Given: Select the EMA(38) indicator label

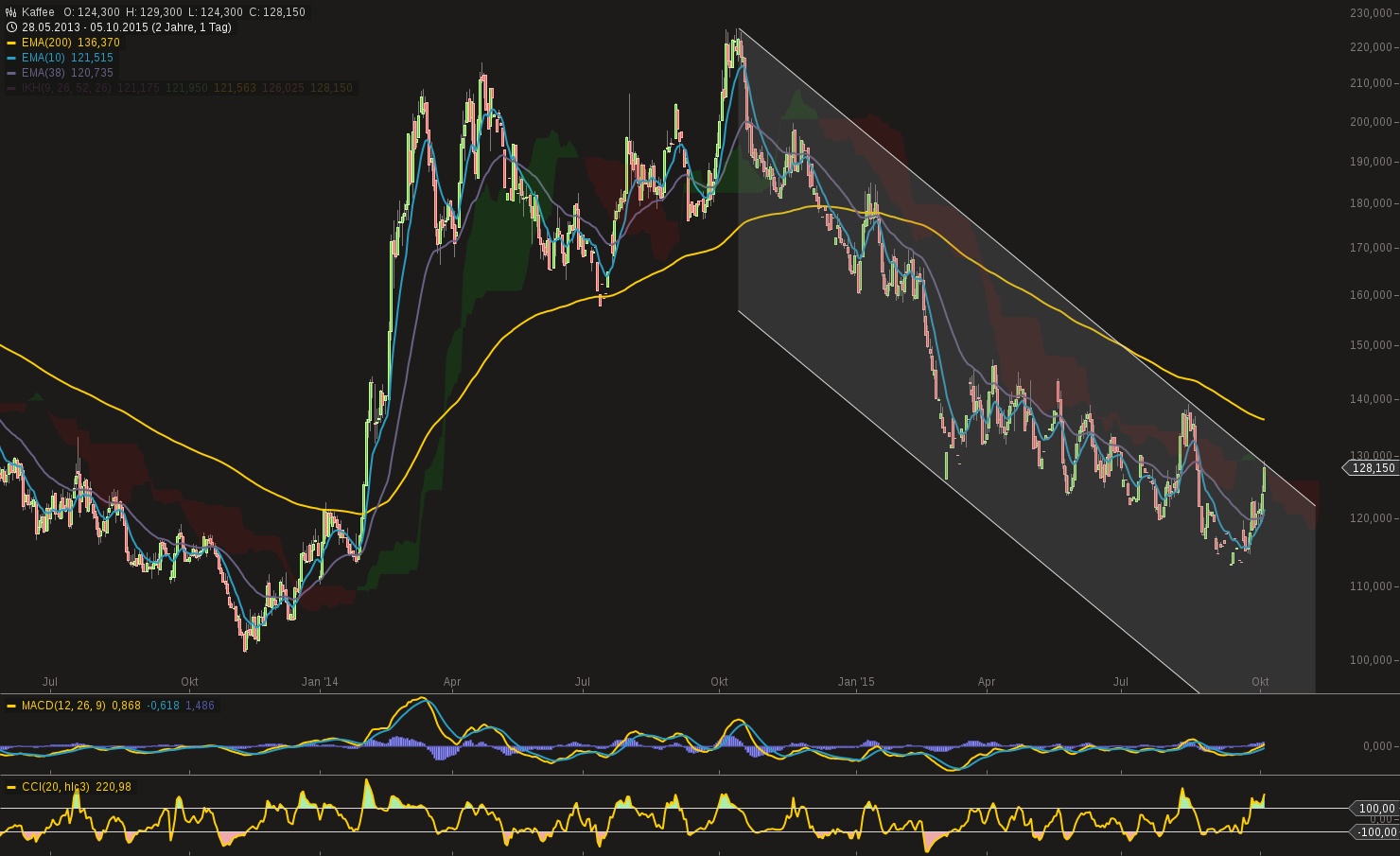Looking at the screenshot, I should (x=44, y=73).
